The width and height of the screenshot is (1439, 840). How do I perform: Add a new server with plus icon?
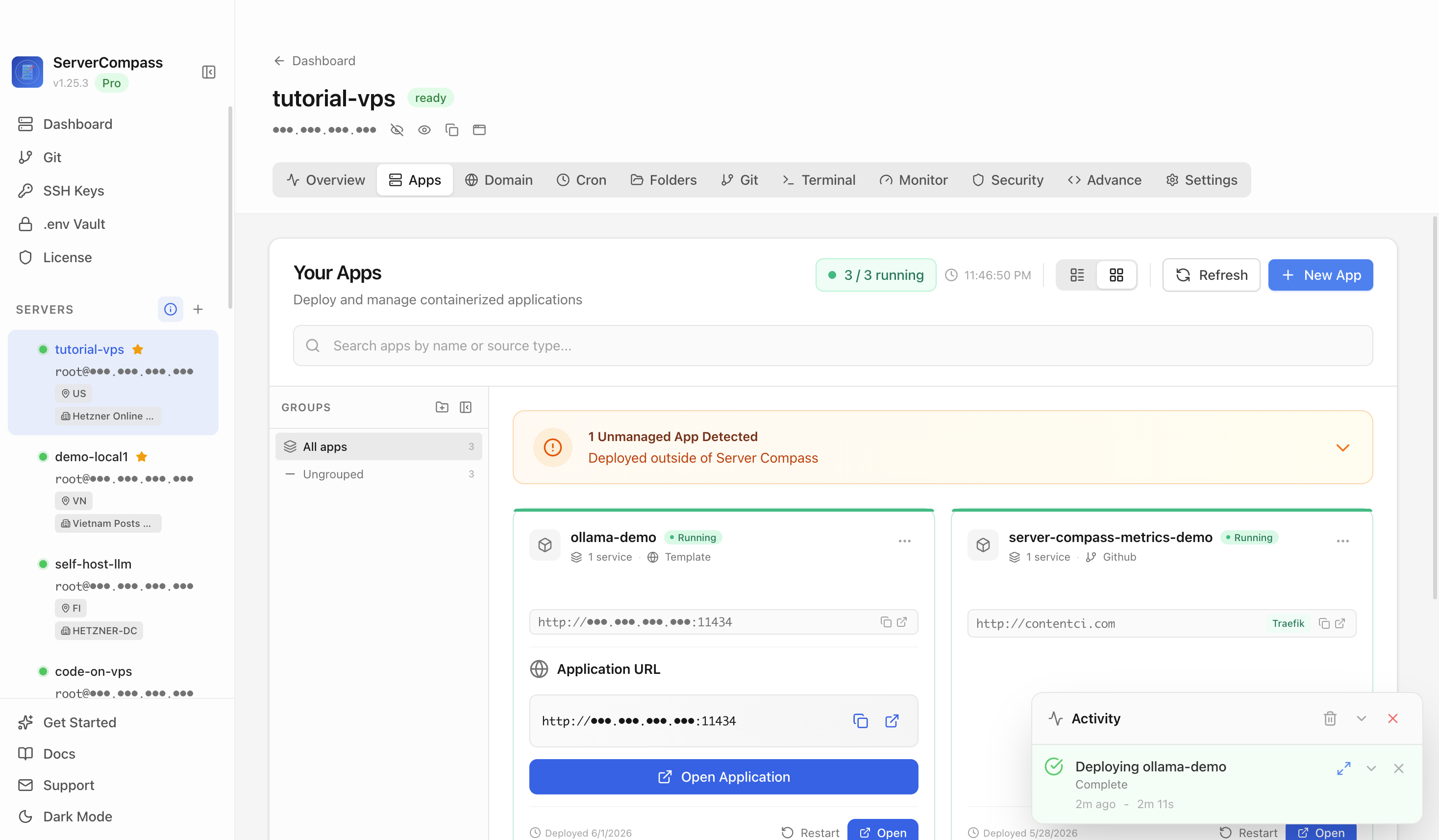198,309
